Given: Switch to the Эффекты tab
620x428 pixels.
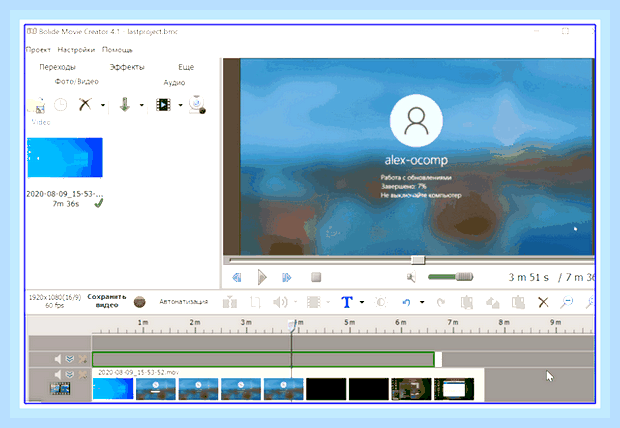Looking at the screenshot, I should (x=127, y=67).
